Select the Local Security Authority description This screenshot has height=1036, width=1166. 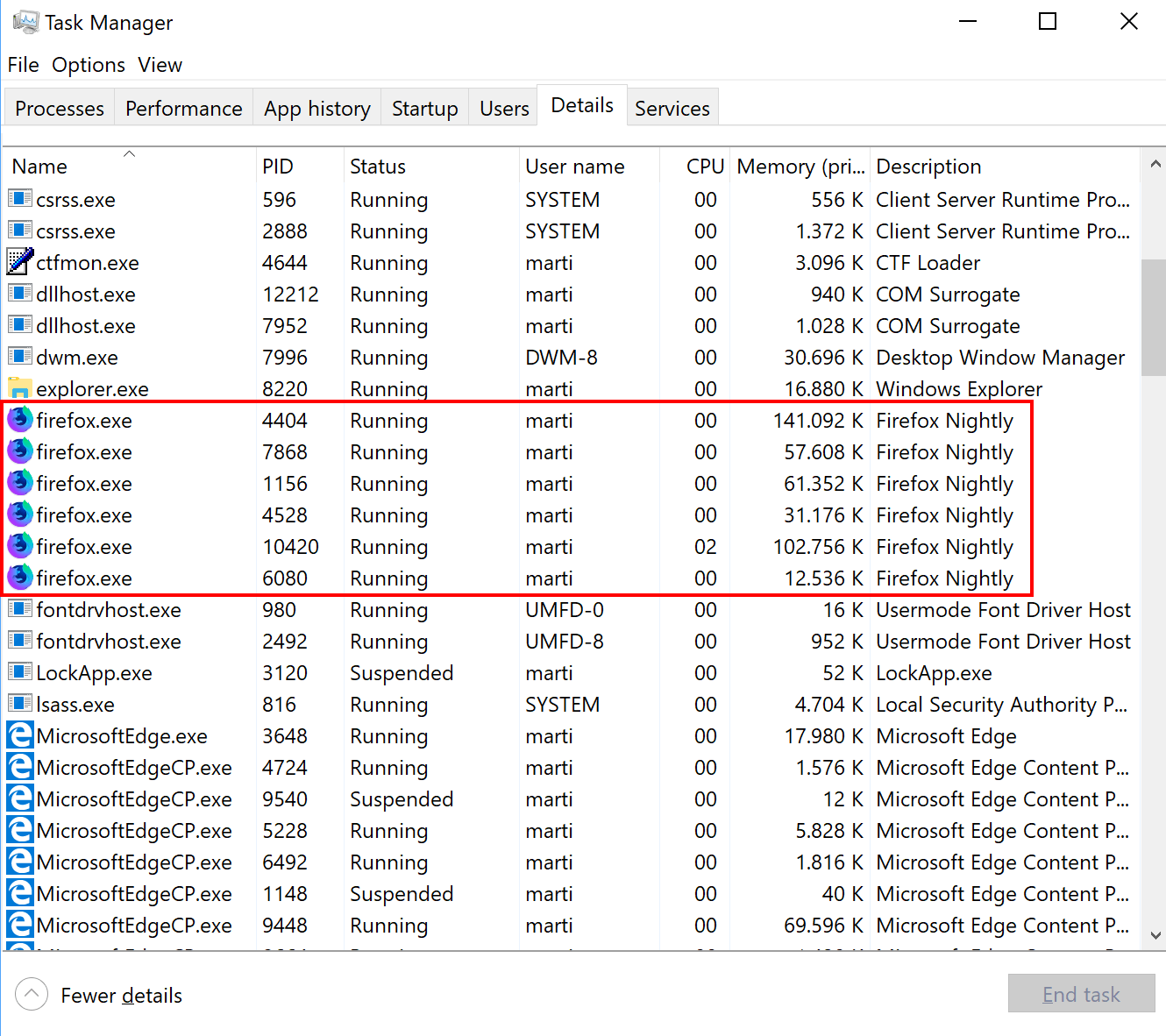click(1002, 705)
